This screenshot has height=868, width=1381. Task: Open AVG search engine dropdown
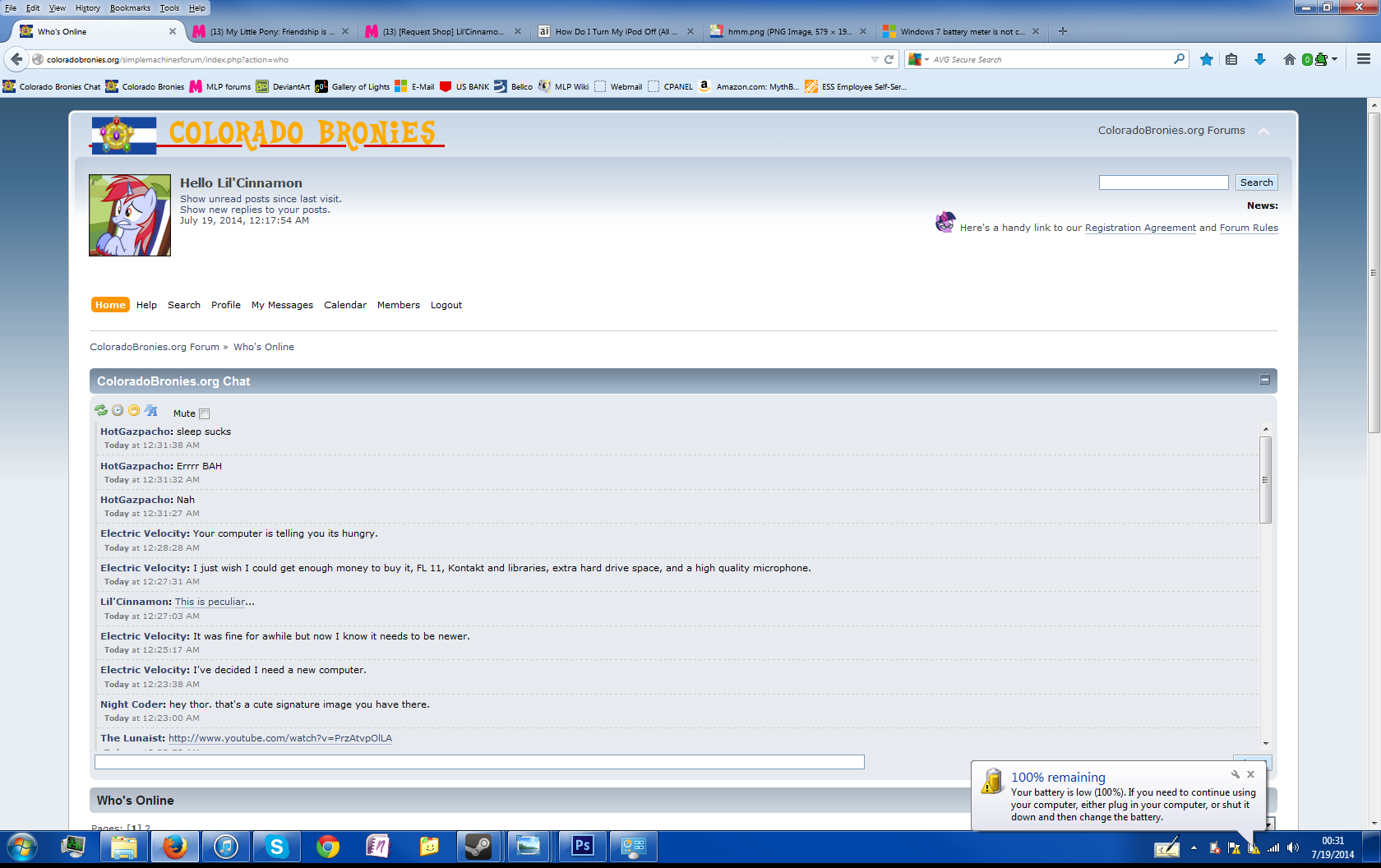(917, 59)
